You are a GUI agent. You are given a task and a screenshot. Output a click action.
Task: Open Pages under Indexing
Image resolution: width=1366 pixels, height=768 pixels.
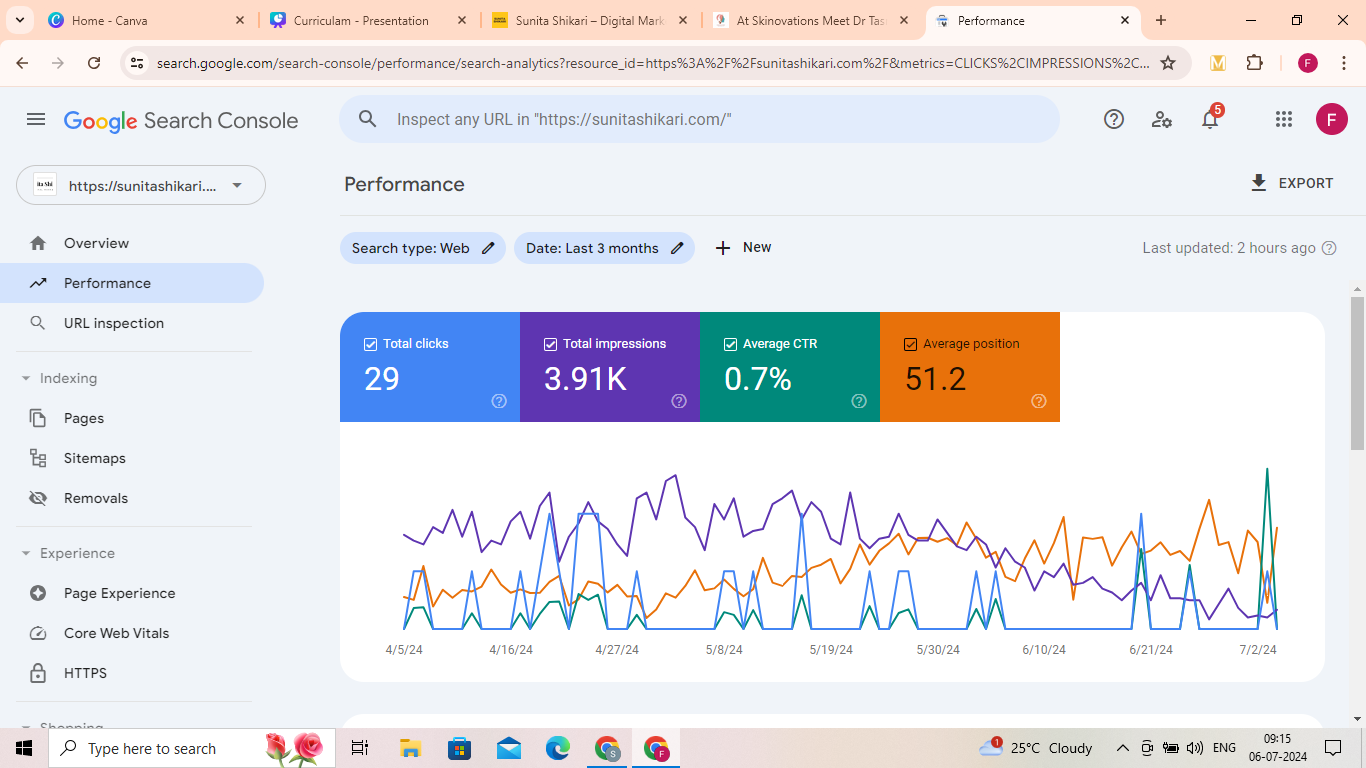132,418
